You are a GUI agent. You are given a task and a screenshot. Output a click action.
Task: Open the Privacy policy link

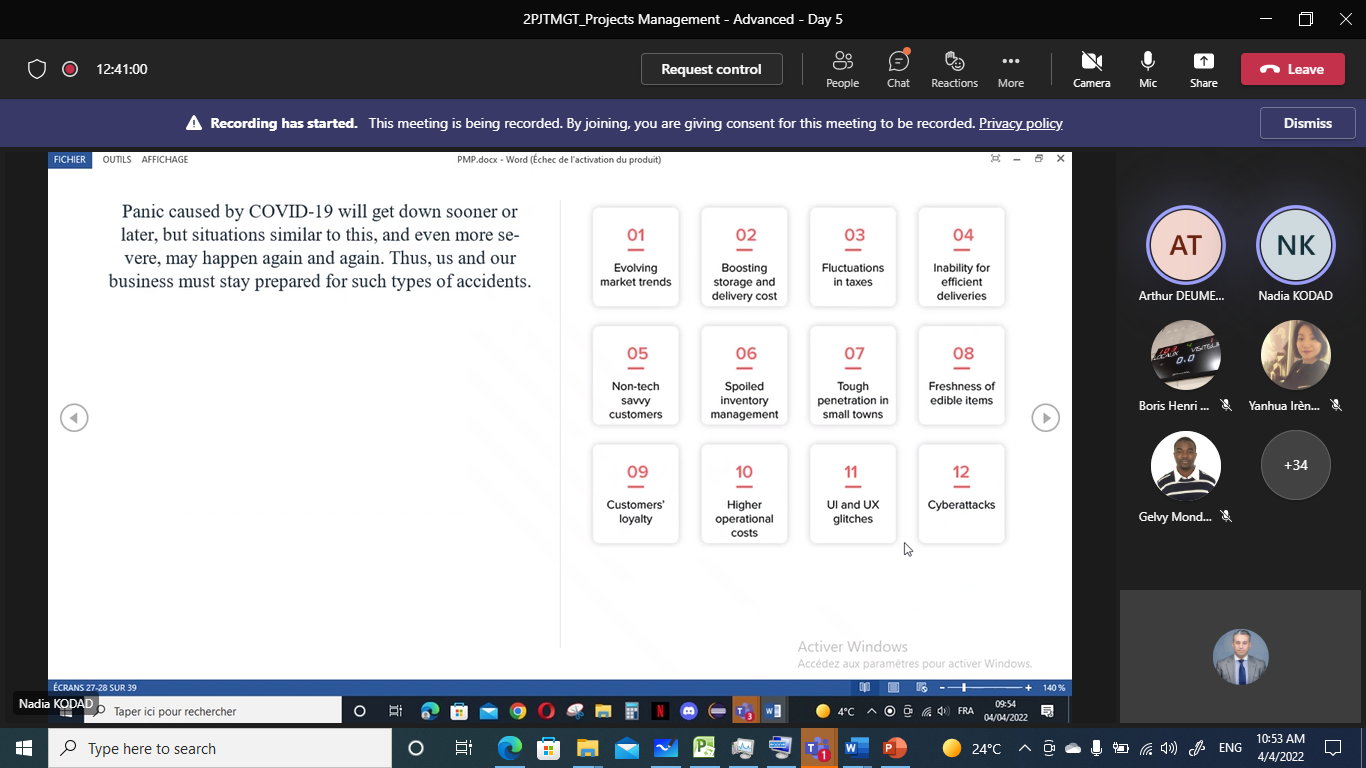(1020, 123)
